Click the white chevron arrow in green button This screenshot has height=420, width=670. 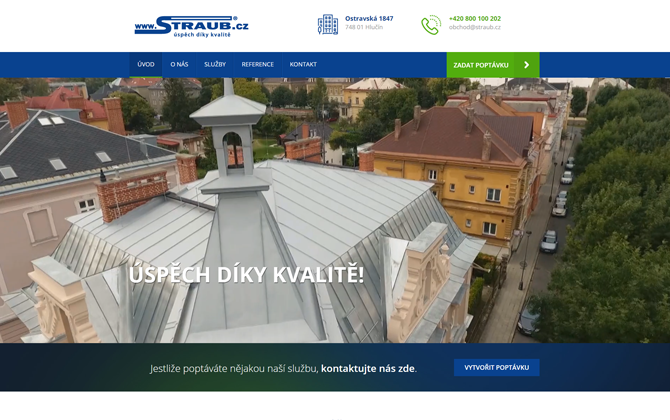tap(527, 65)
